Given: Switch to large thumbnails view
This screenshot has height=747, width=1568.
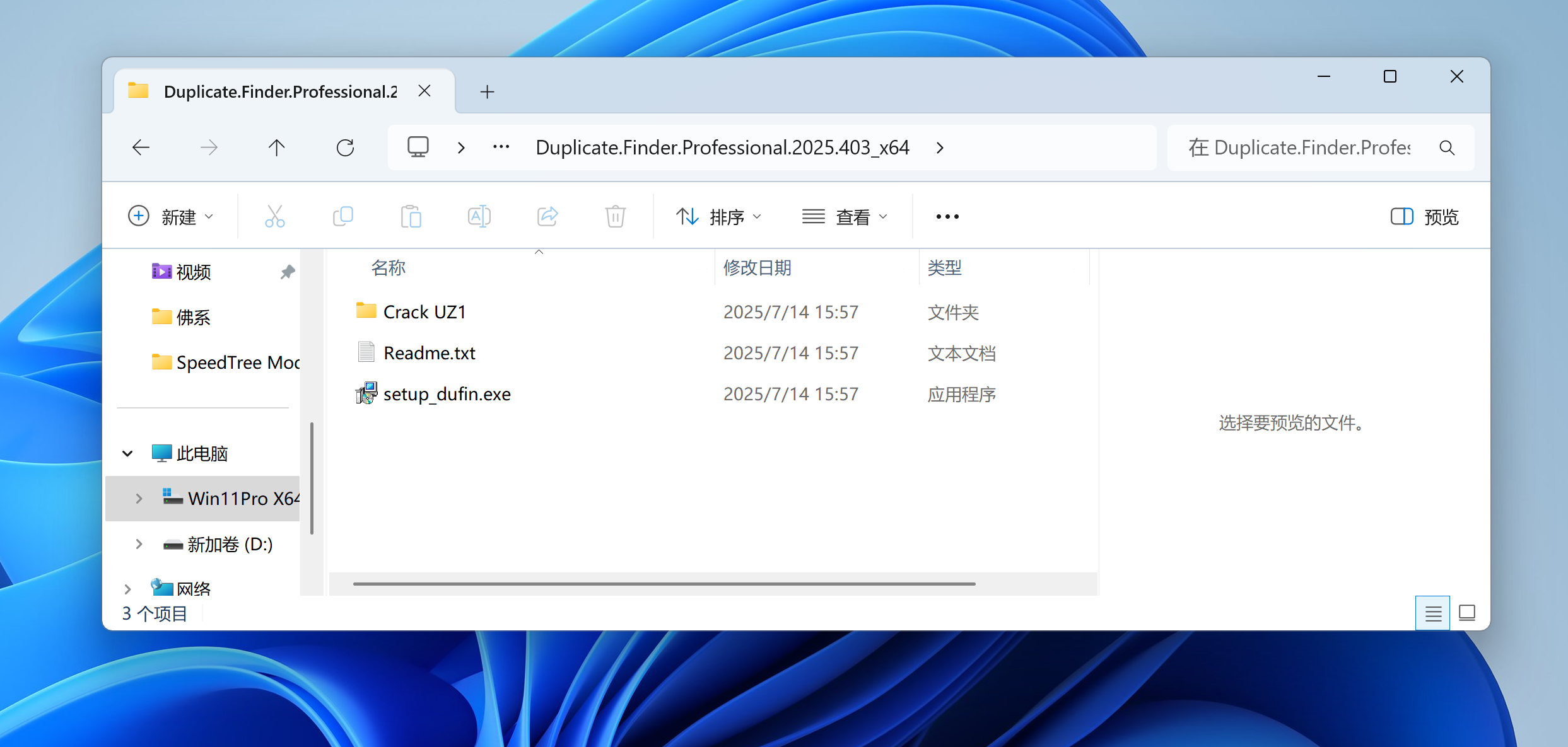Looking at the screenshot, I should [x=1467, y=613].
